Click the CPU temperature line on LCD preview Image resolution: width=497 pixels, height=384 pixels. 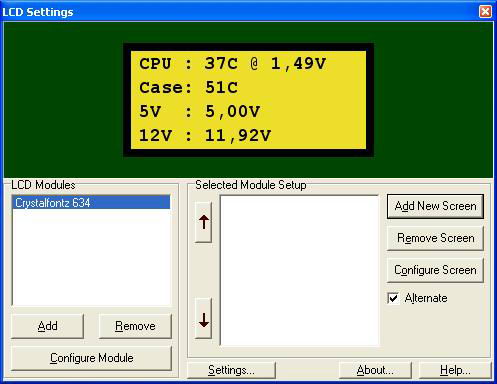point(232,63)
